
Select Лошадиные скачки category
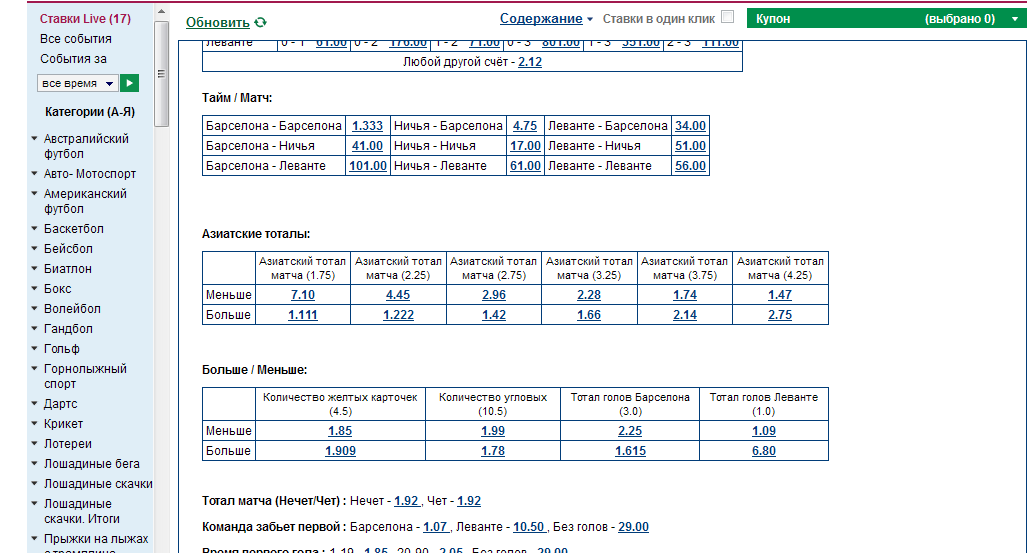[98, 484]
